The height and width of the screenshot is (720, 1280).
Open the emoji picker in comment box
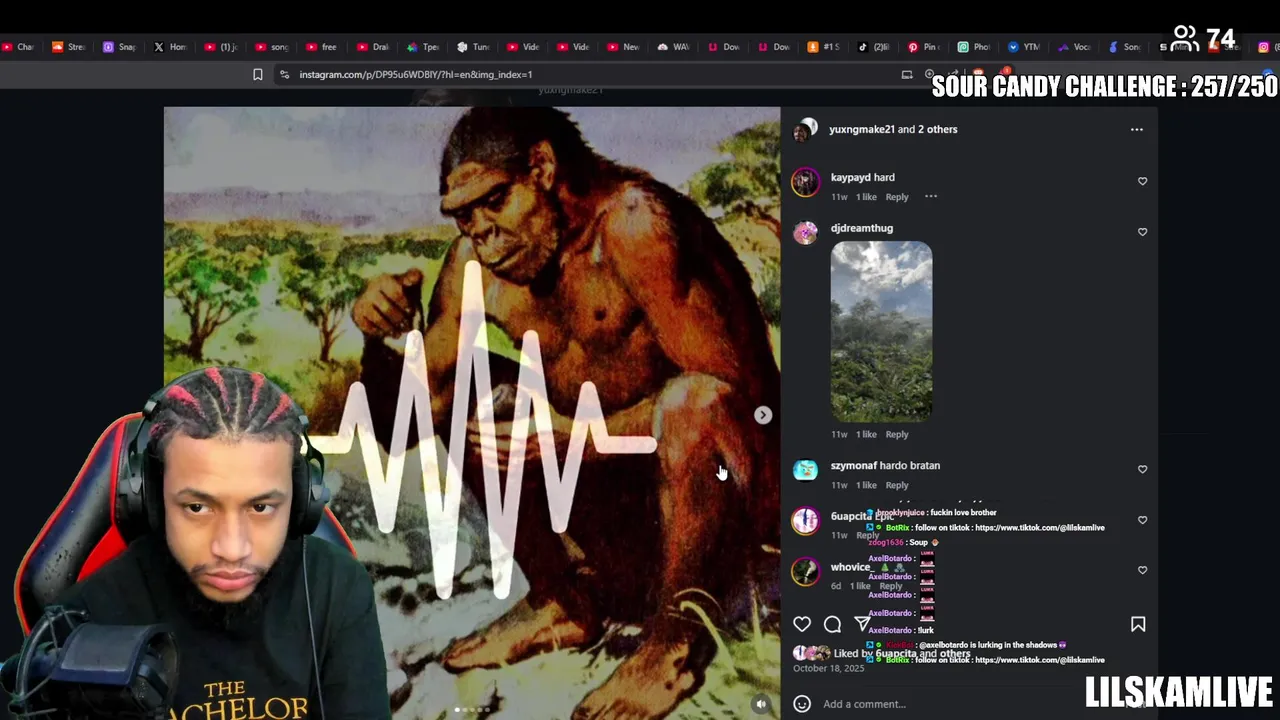tap(802, 704)
